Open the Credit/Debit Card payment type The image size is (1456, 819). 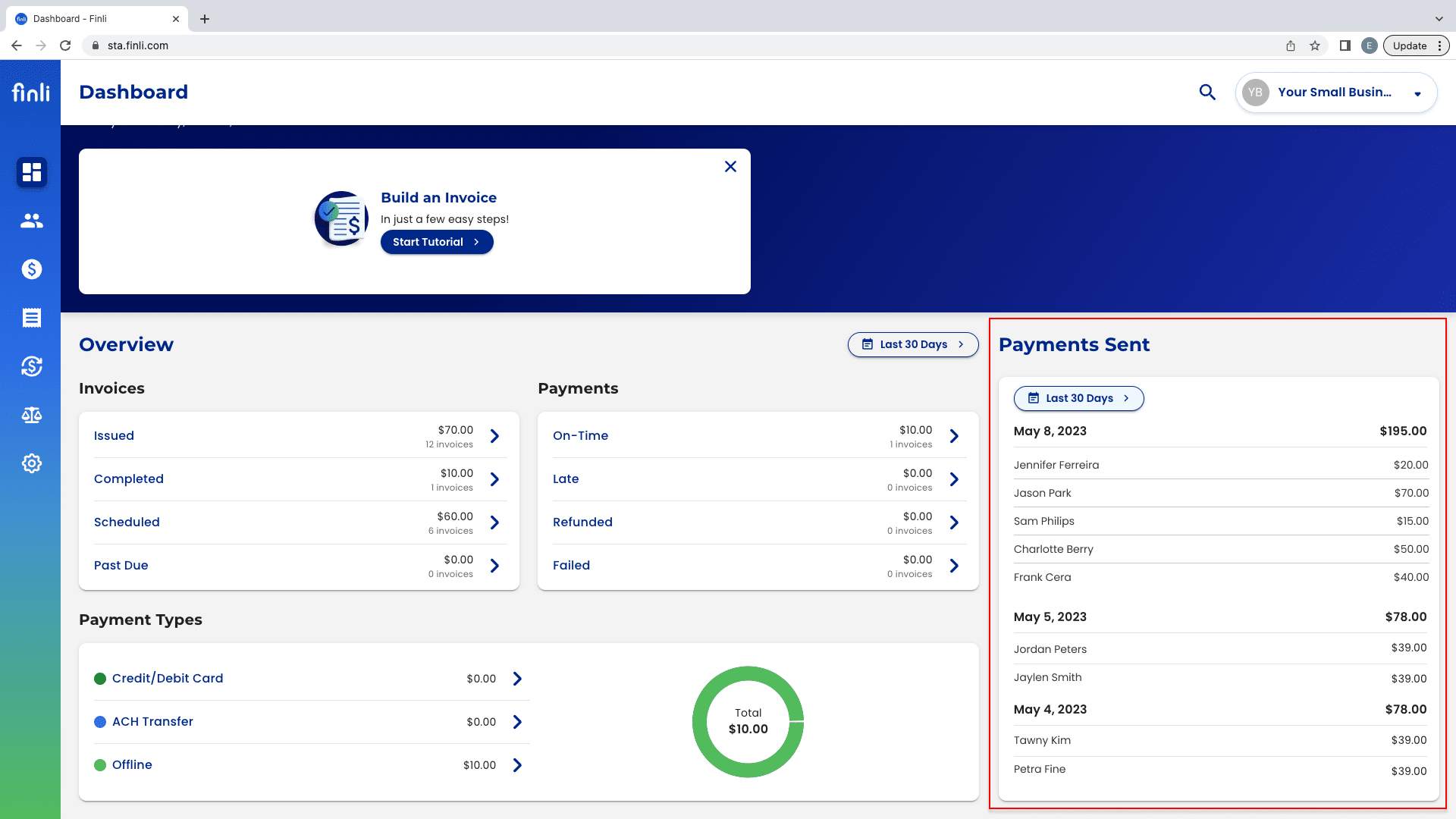pos(167,678)
